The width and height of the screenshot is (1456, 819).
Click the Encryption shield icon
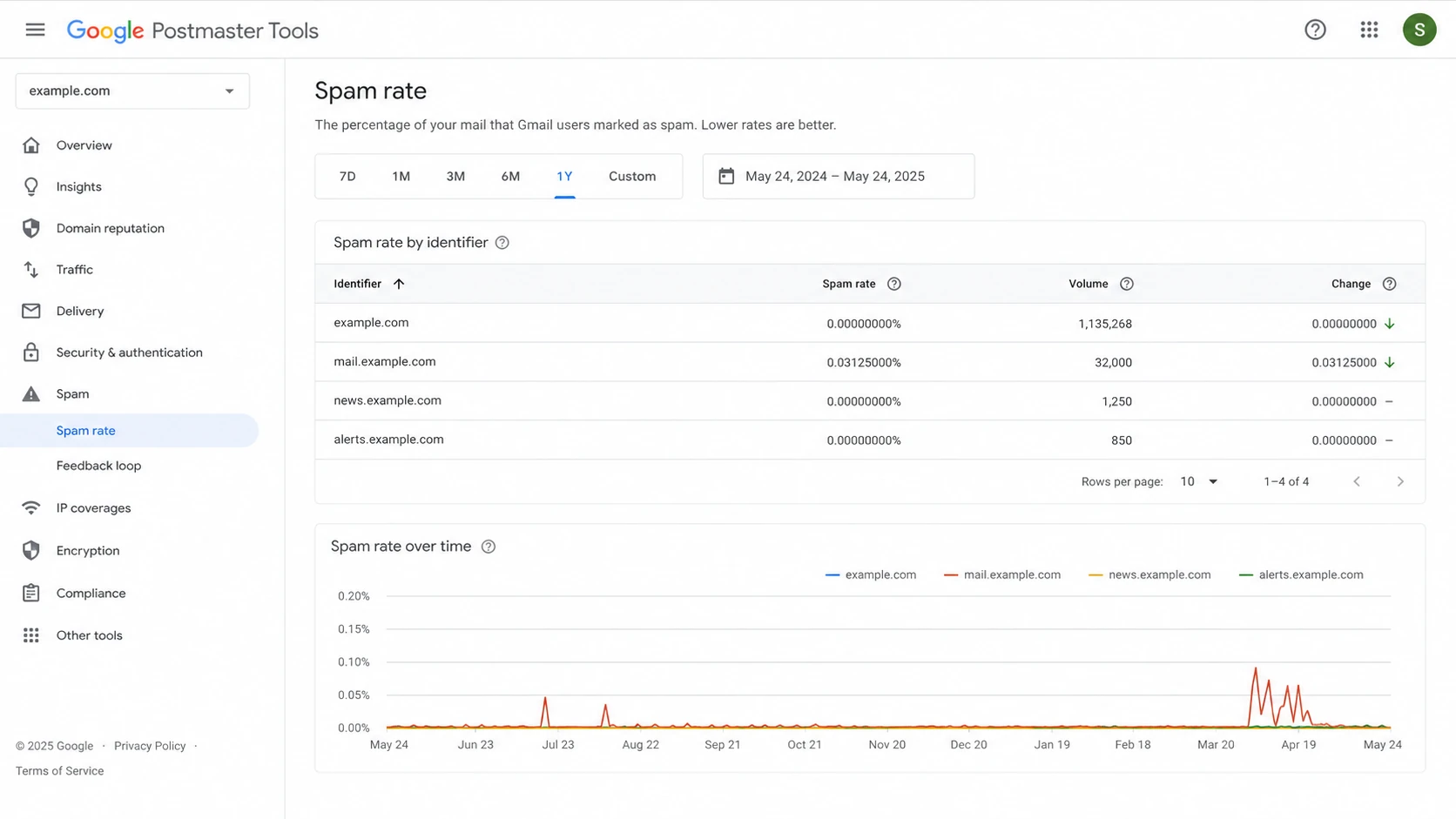click(x=31, y=551)
